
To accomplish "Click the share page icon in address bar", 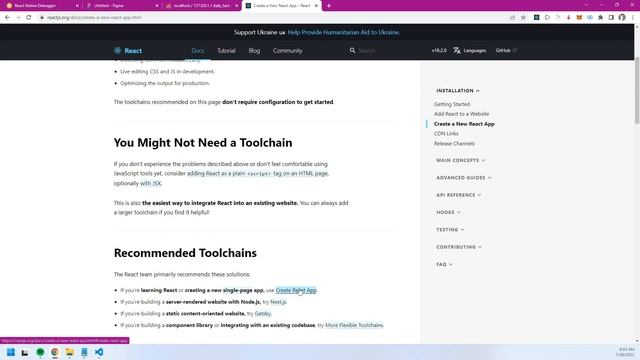I will coord(513,18).
